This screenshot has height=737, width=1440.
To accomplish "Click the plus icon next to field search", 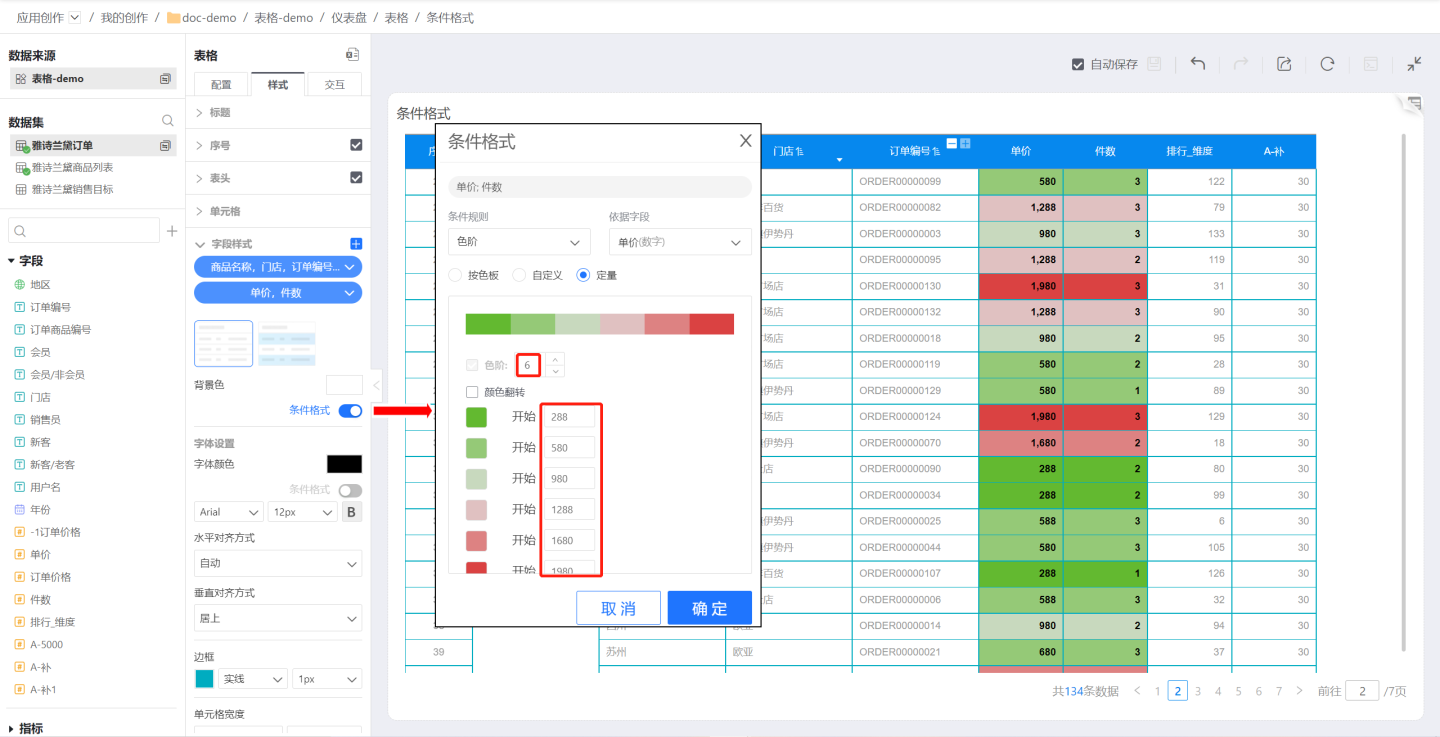I will point(172,231).
